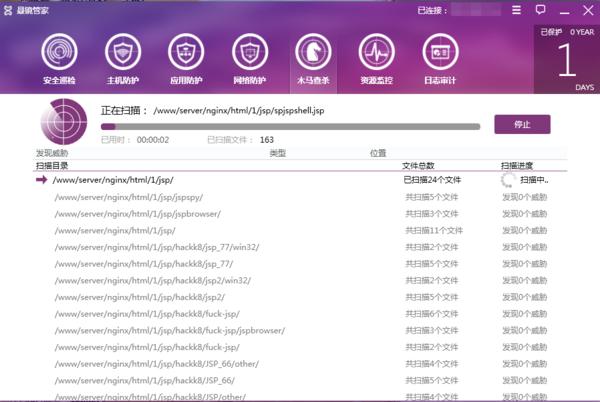Click the 位置 column header
This screenshot has height=402, width=600.
(x=378, y=153)
